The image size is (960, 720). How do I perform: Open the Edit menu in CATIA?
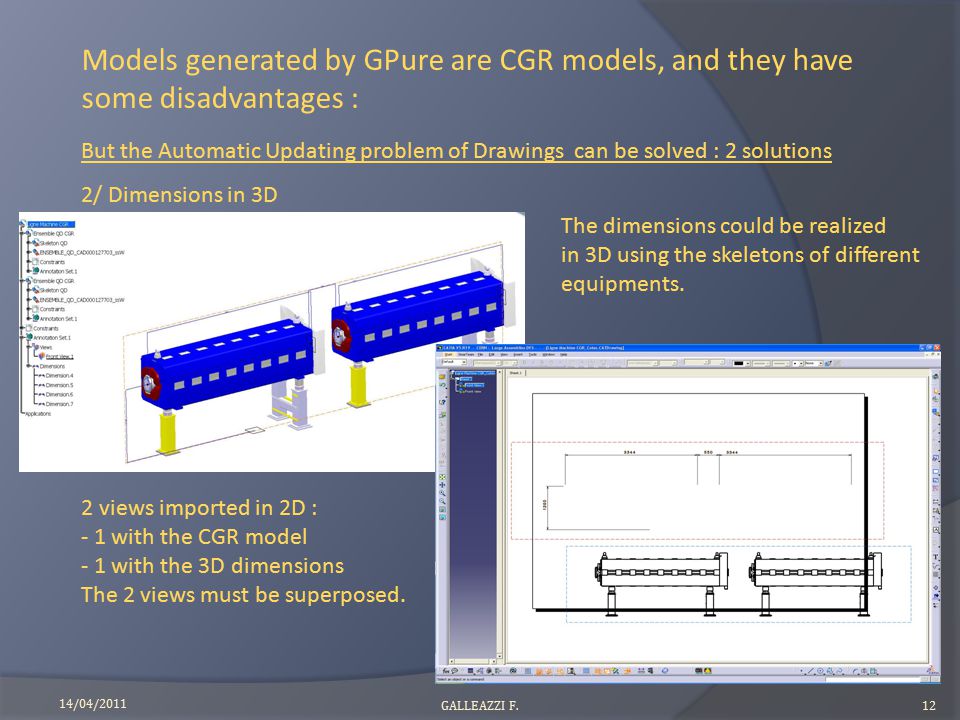click(x=492, y=354)
